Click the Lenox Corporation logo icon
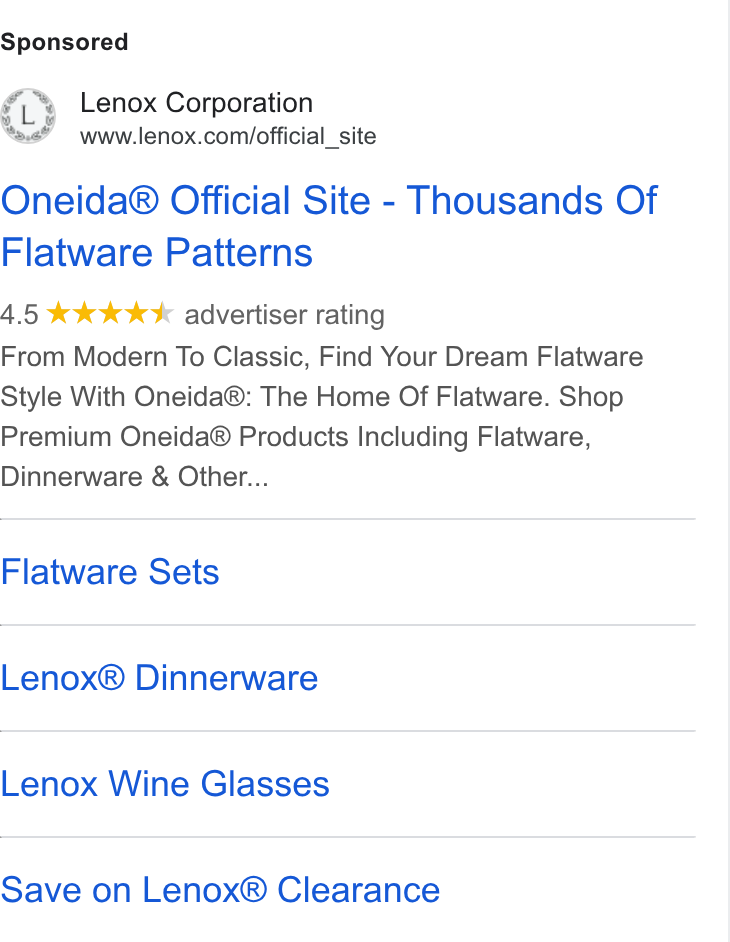This screenshot has height=942, width=730. pos(28,116)
